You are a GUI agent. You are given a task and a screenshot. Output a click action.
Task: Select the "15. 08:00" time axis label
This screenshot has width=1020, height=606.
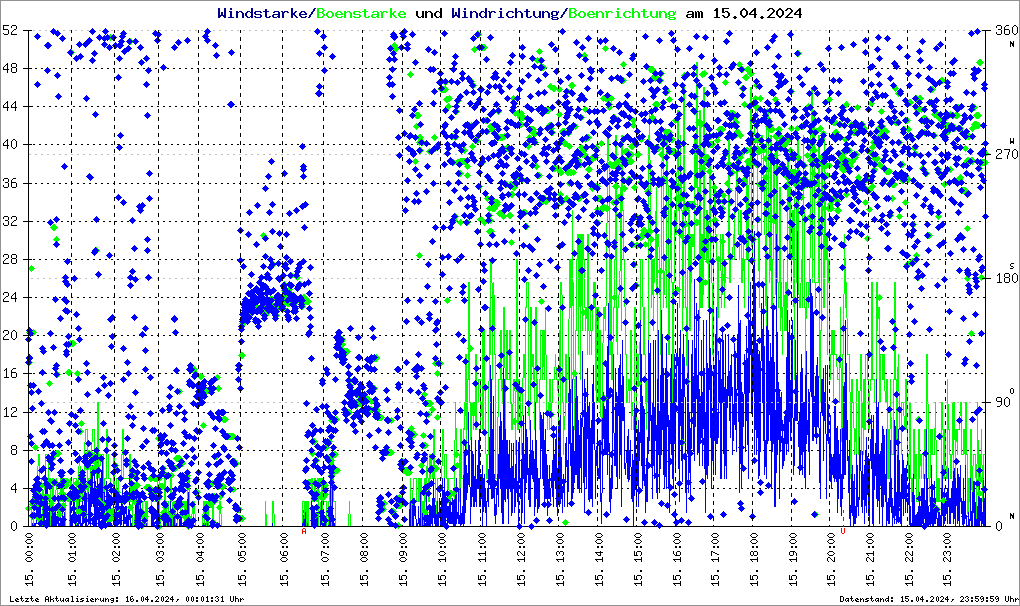click(364, 559)
